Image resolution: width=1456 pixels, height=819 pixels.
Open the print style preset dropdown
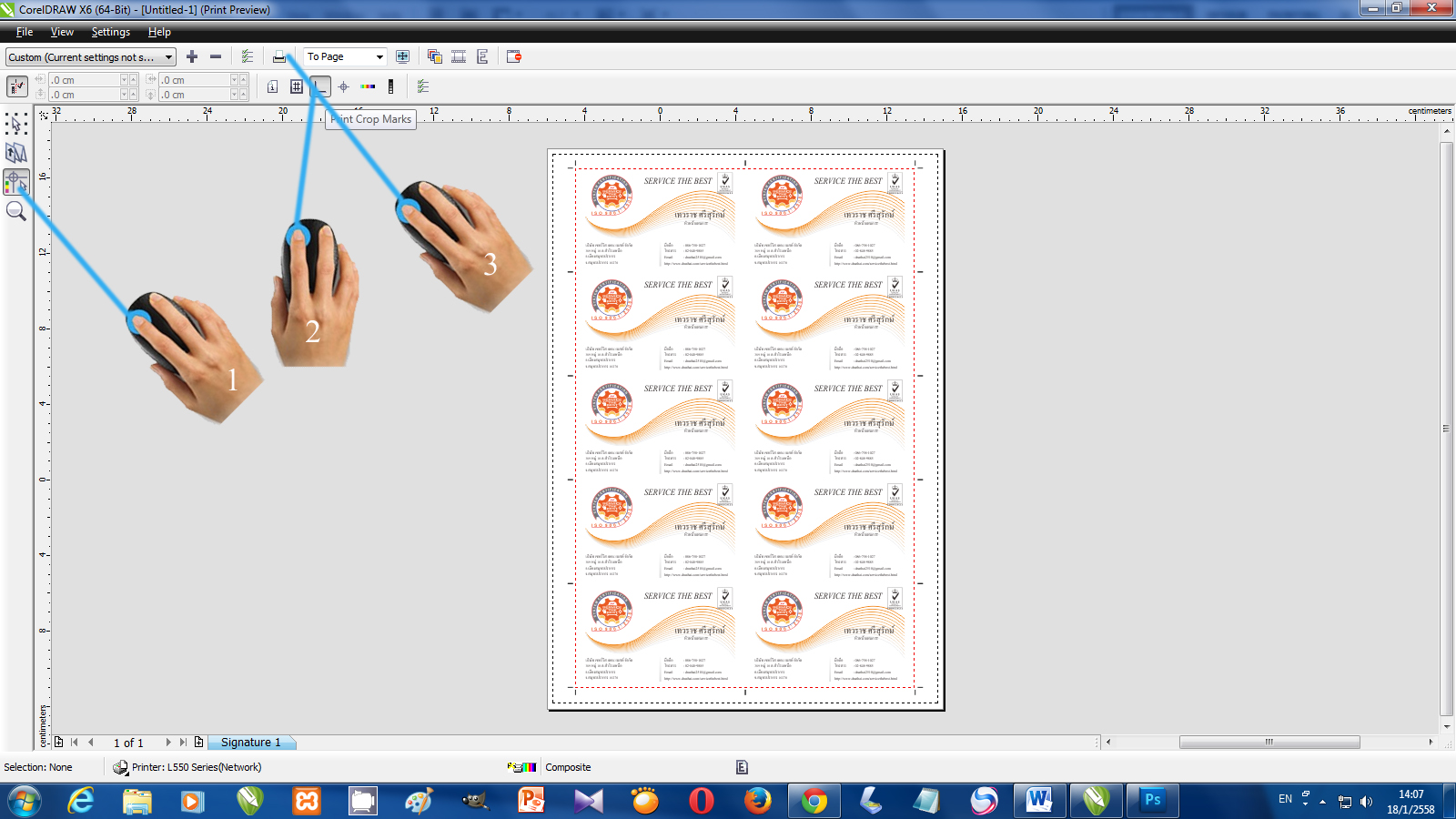168,57
